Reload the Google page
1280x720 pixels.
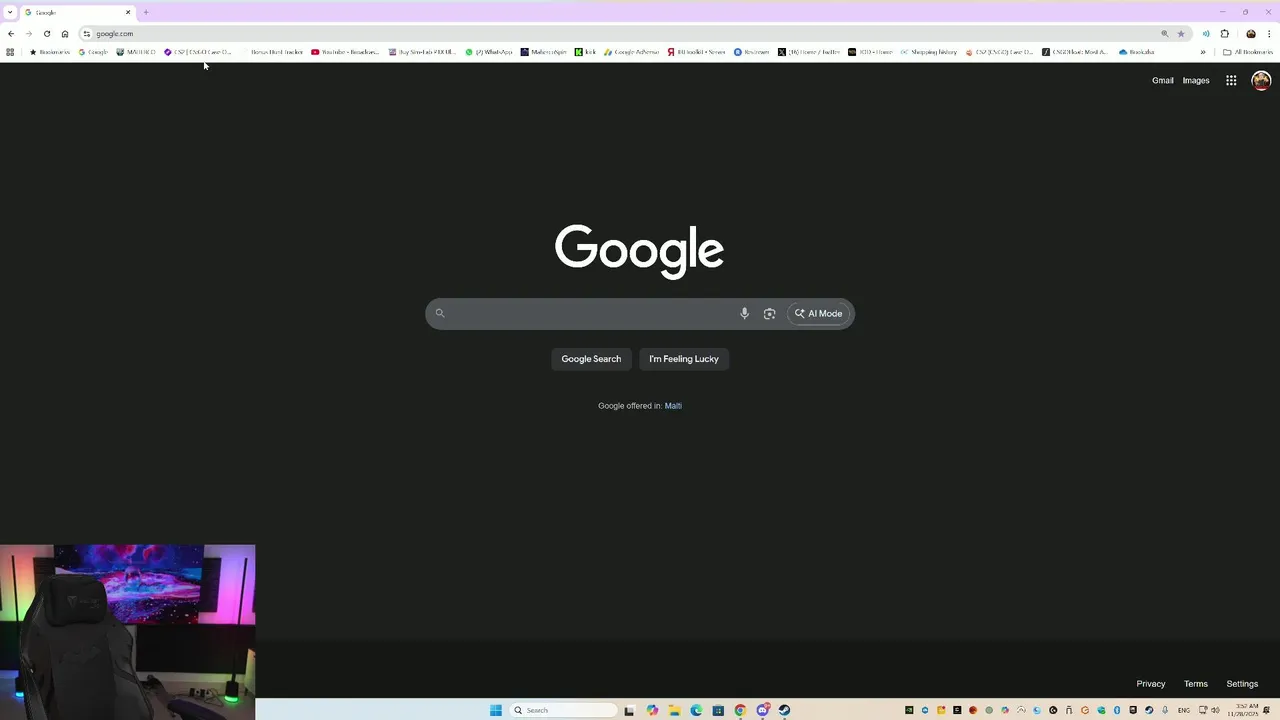tap(47, 33)
